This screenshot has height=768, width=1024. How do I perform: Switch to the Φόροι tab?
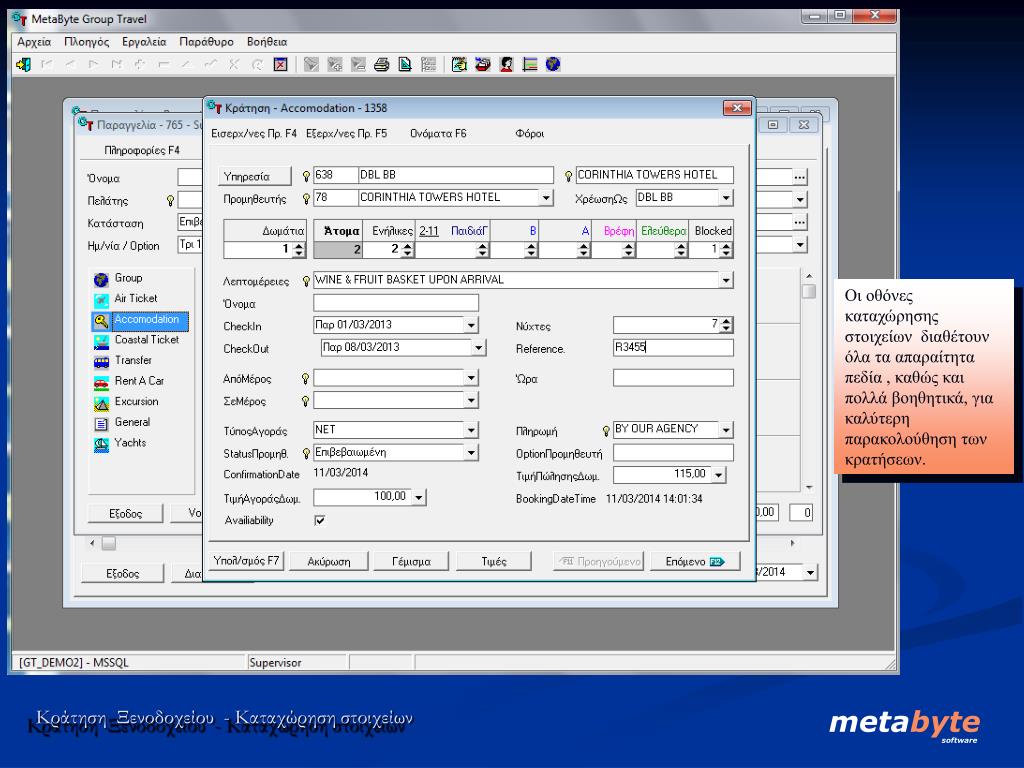tap(530, 133)
